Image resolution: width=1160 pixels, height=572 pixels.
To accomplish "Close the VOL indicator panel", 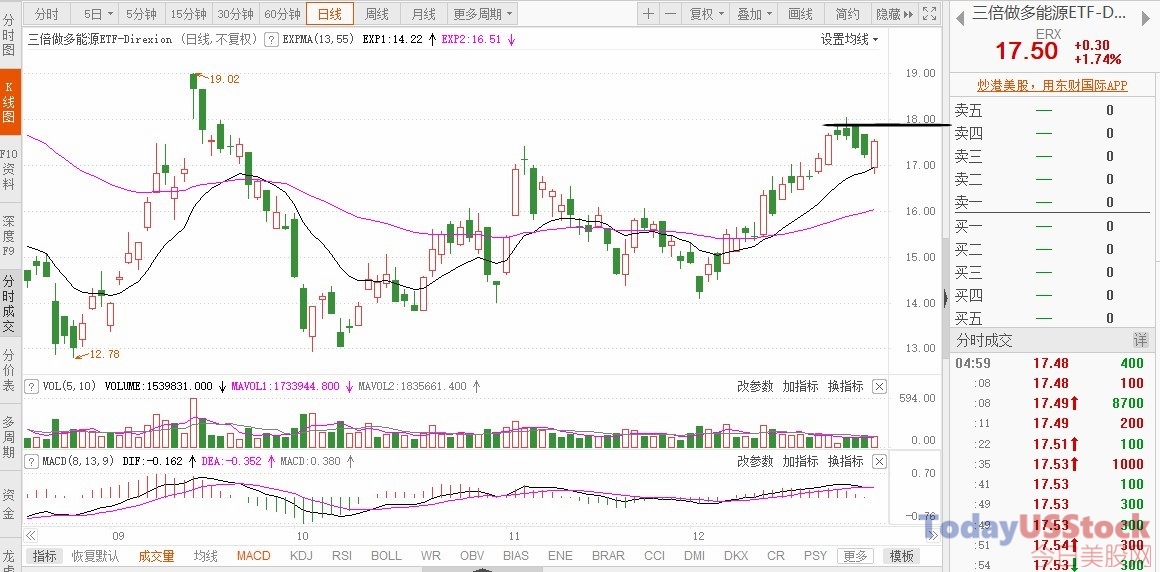I will tap(879, 386).
